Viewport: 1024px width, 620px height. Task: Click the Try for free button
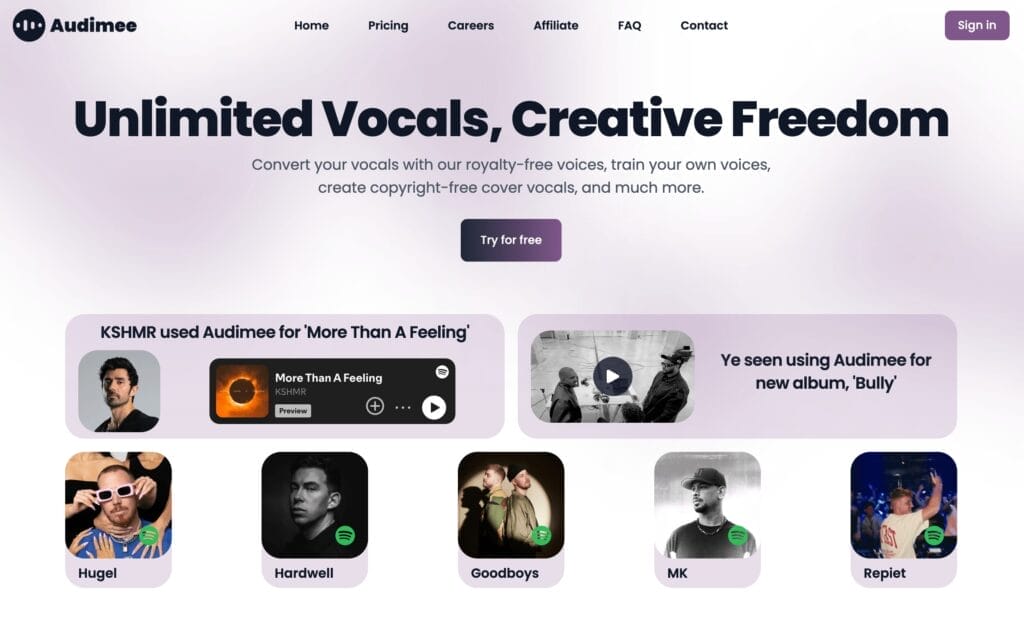click(x=511, y=240)
